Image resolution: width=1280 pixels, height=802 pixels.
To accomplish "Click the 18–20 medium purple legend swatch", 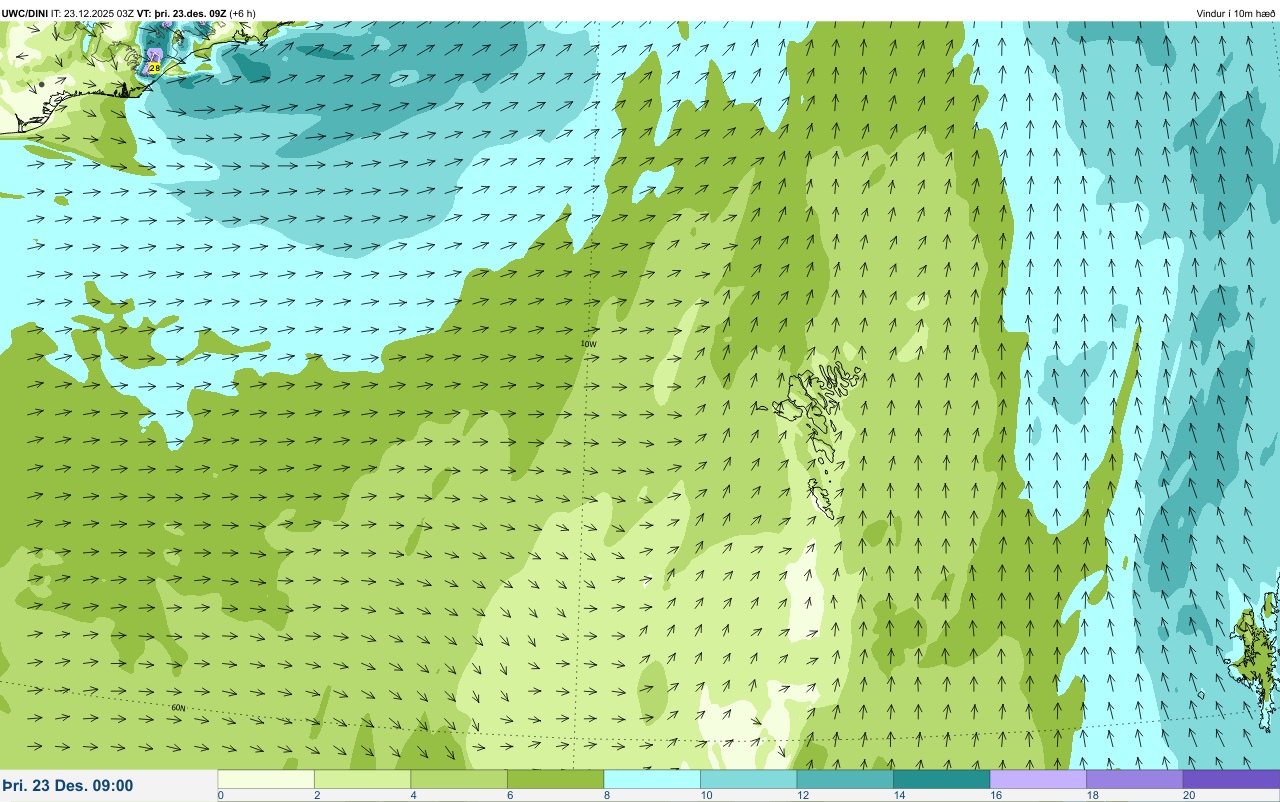I will (1134, 778).
